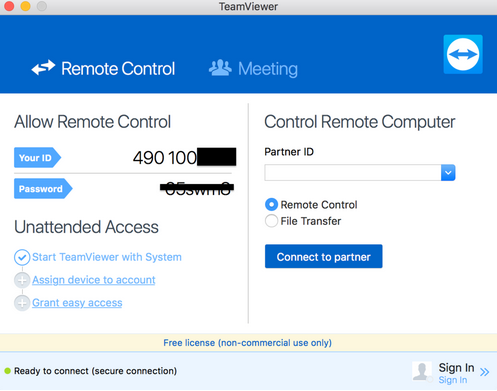The image size is (497, 391).
Task: Click Ready to connect status text
Action: [x=95, y=371]
